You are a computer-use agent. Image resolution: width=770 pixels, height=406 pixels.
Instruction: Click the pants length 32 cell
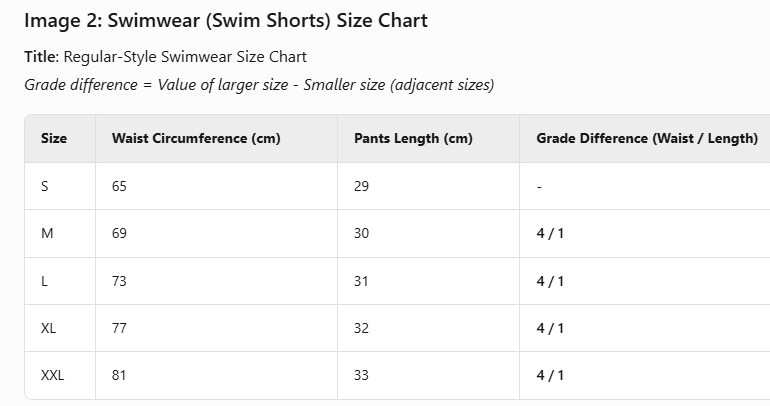[x=362, y=328]
